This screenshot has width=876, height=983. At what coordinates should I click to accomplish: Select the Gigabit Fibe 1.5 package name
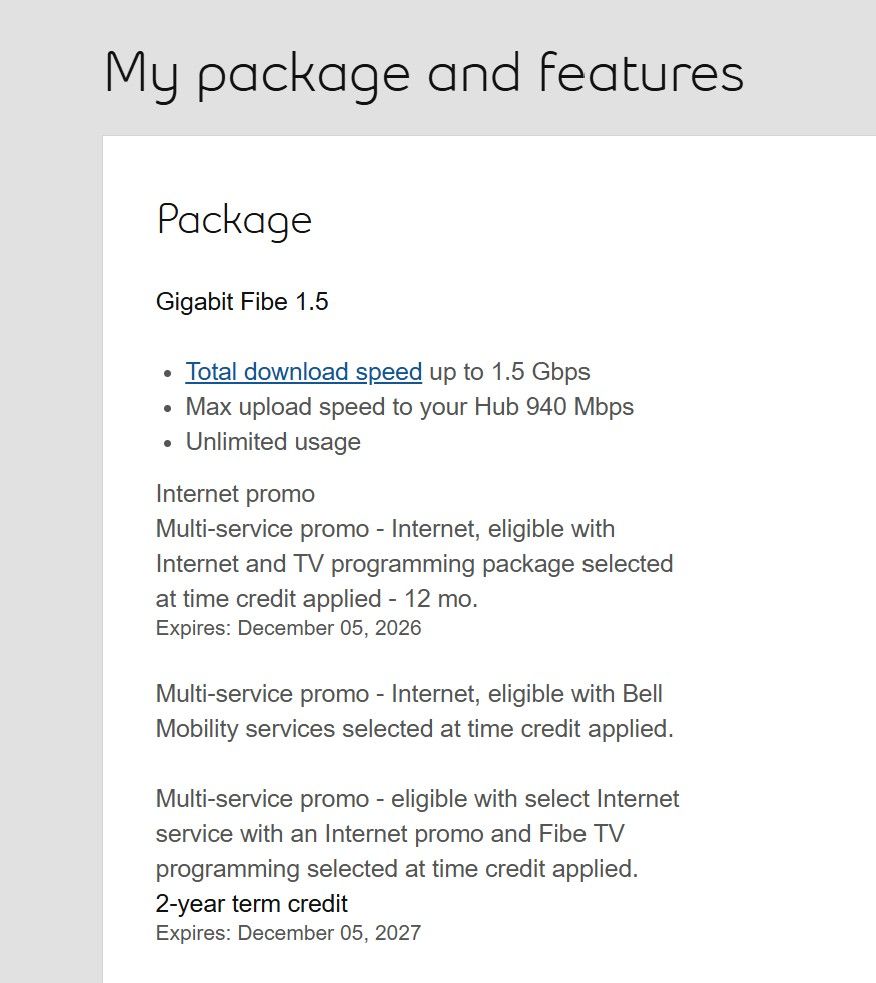click(242, 302)
